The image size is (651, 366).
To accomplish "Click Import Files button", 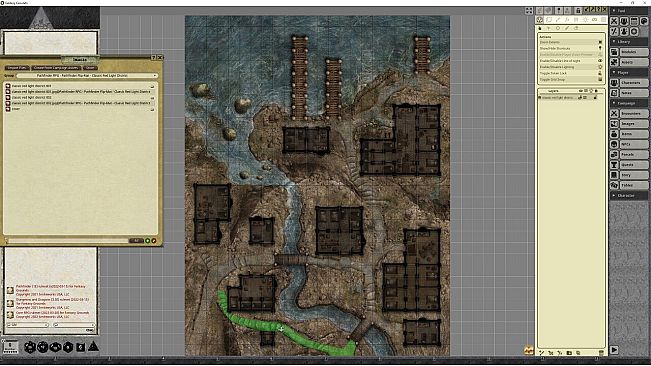I will pos(17,68).
